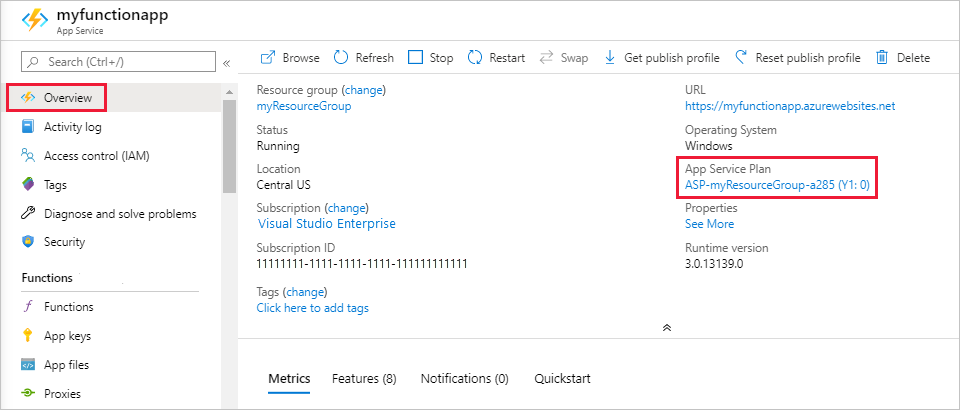Click See More under Properties

tap(709, 224)
